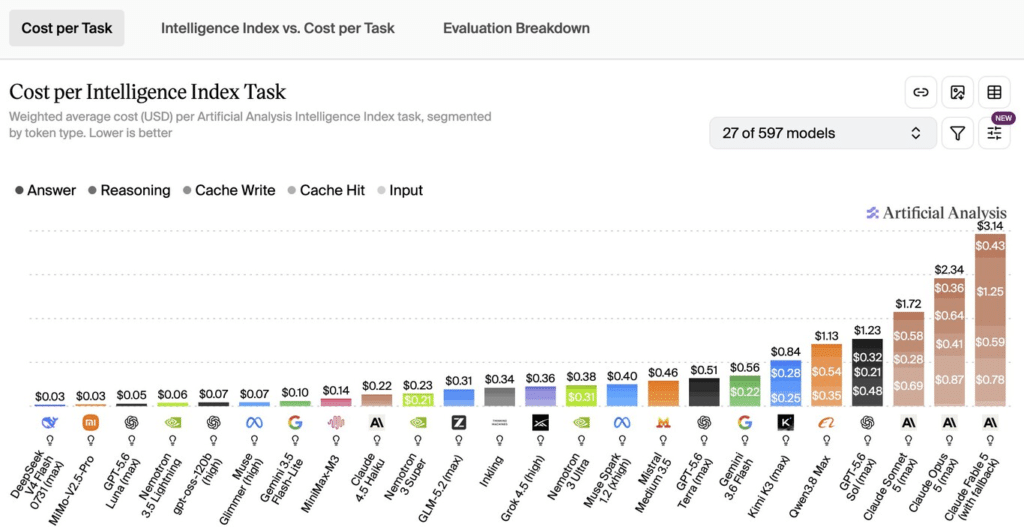The image size is (1024, 527).
Task: Click the Meta logo for Muse Spark 1.2
Action: 622,423
